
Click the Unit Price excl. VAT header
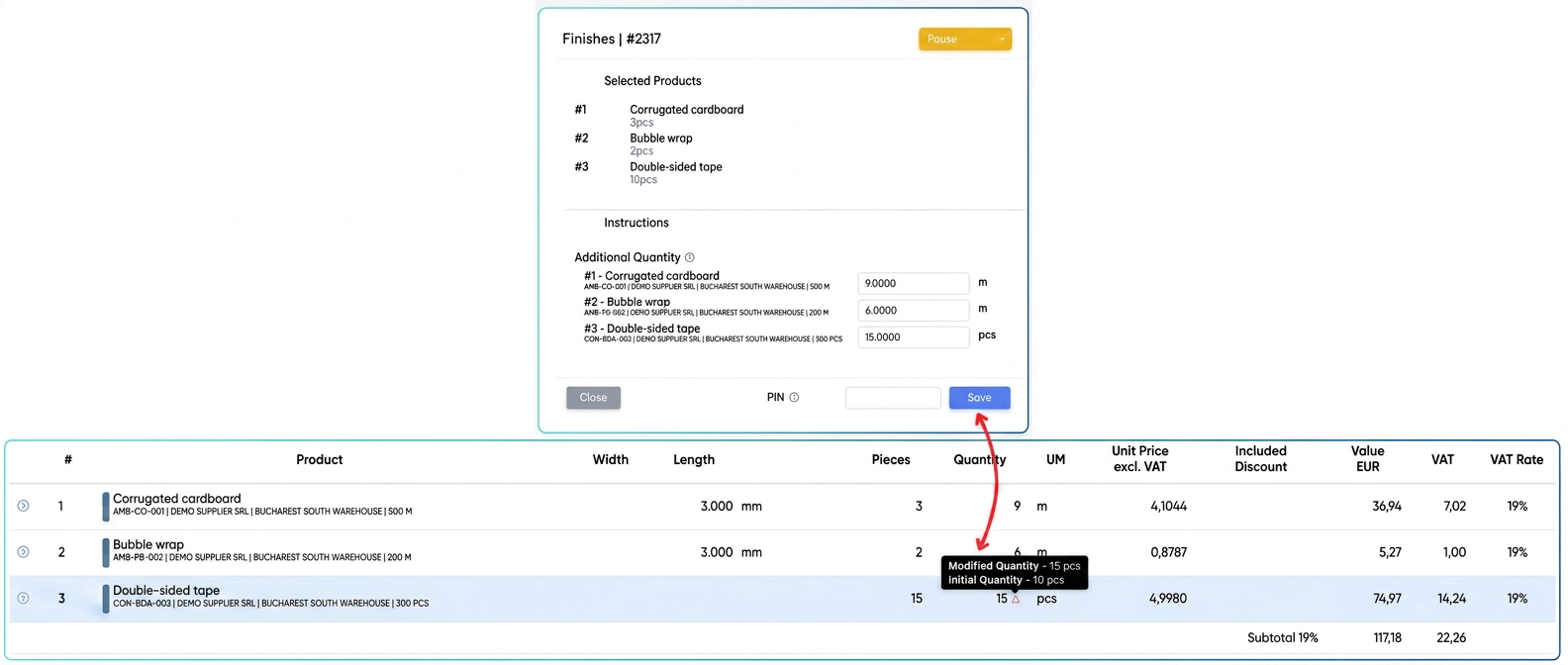[1139, 458]
